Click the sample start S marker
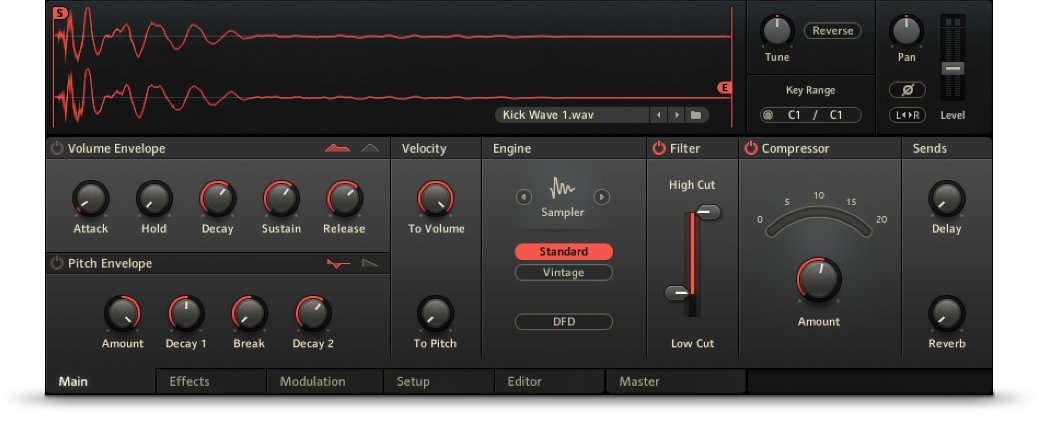 pos(60,13)
